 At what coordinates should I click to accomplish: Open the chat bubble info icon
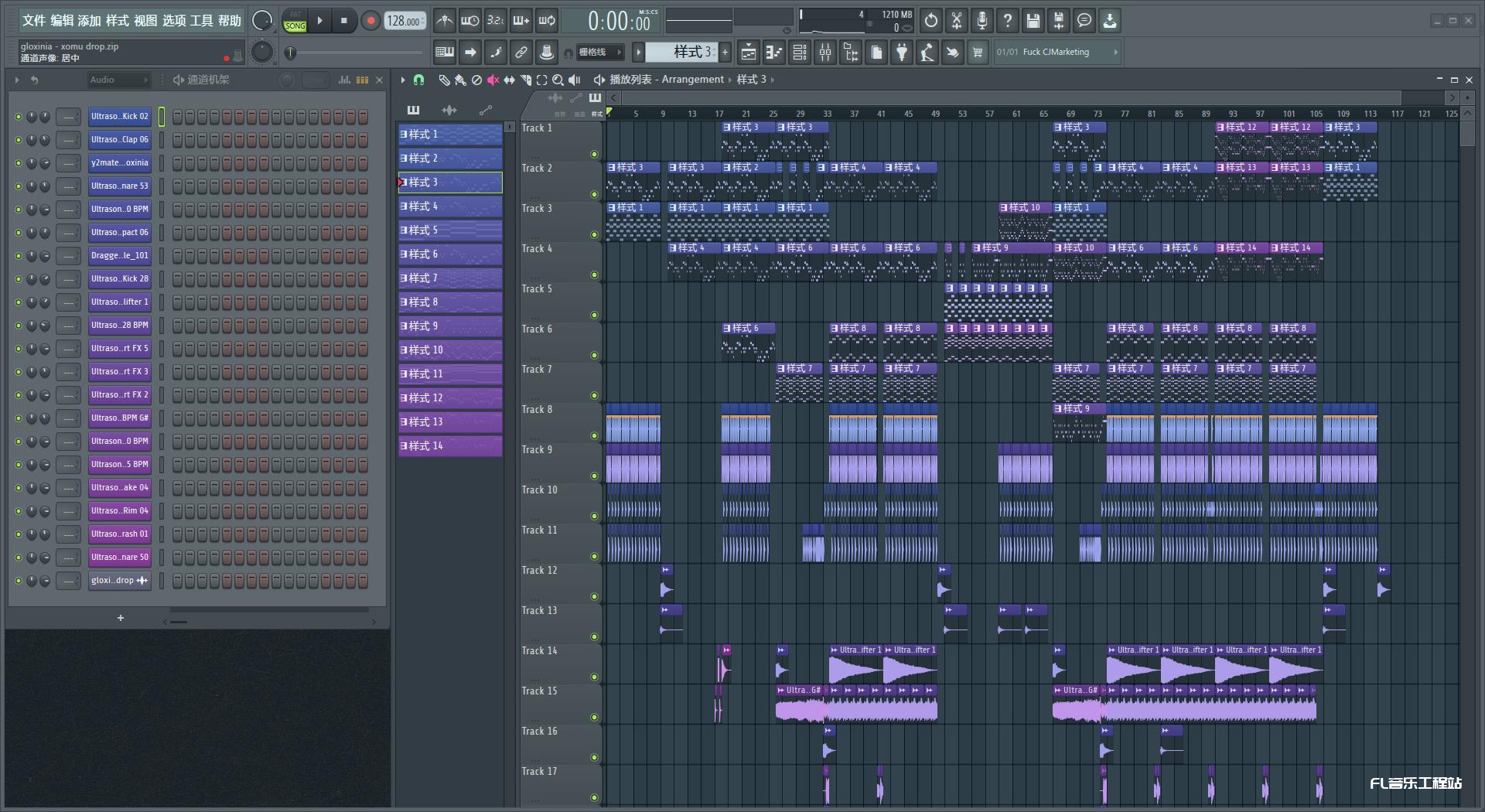pyautogui.click(x=1084, y=21)
